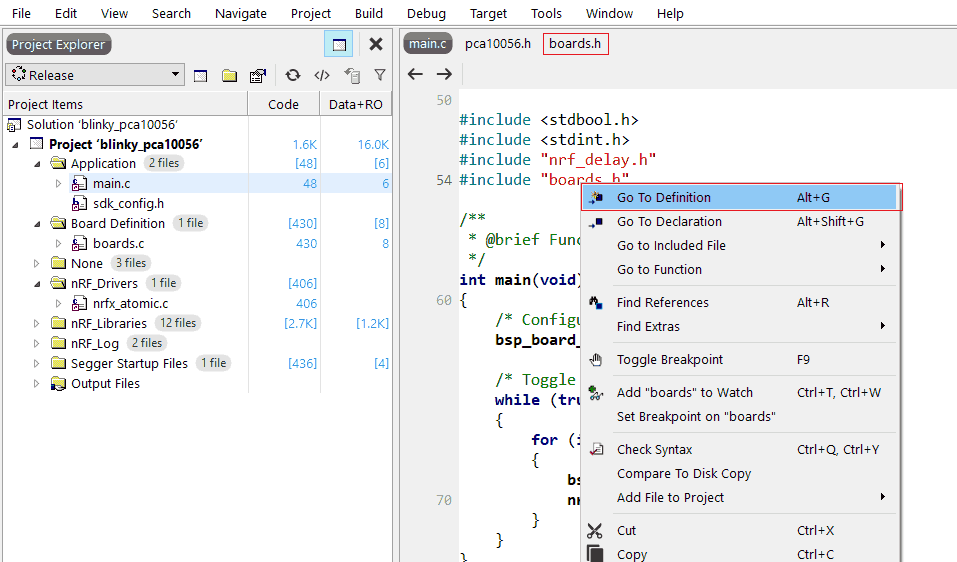The image size is (957, 562).
Task: Click the source code brackets icon
Action: [321, 75]
